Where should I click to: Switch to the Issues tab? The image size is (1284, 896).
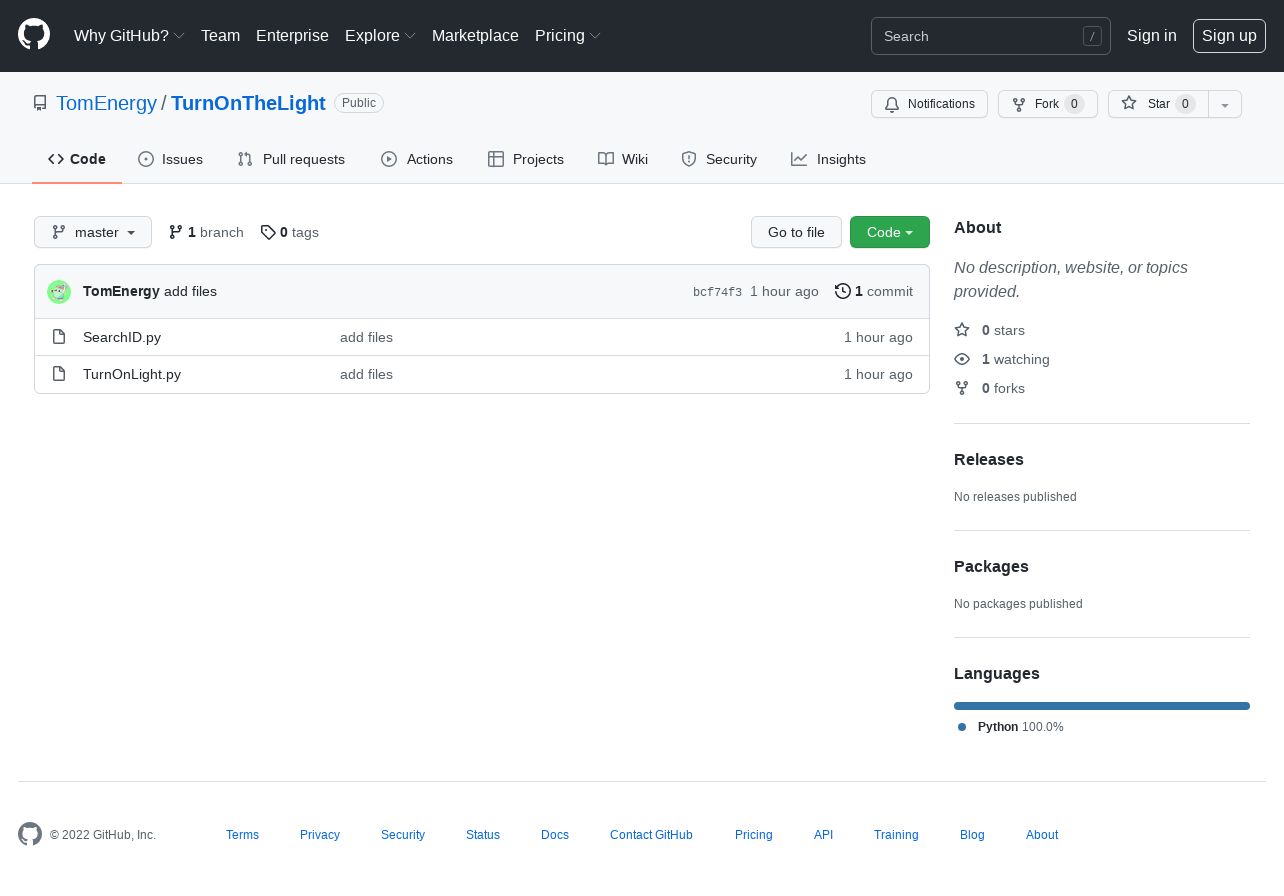[170, 159]
